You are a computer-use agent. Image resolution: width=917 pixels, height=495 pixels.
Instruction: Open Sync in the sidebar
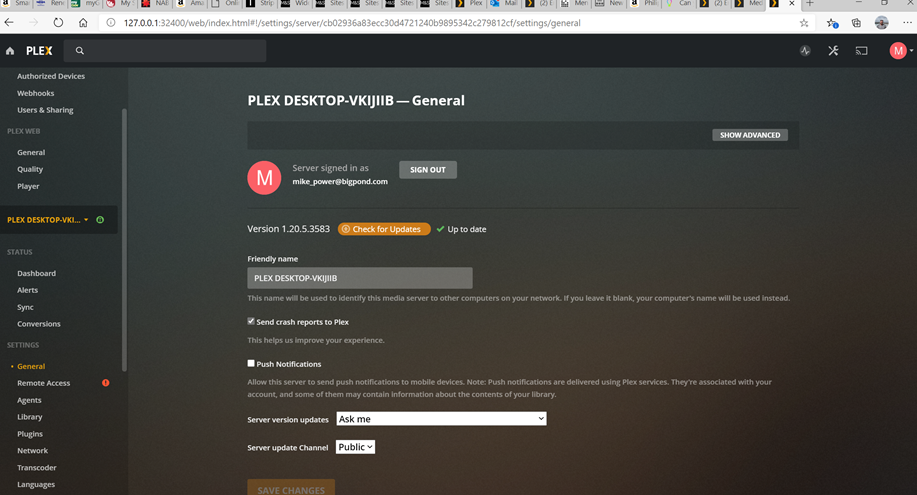[25, 307]
